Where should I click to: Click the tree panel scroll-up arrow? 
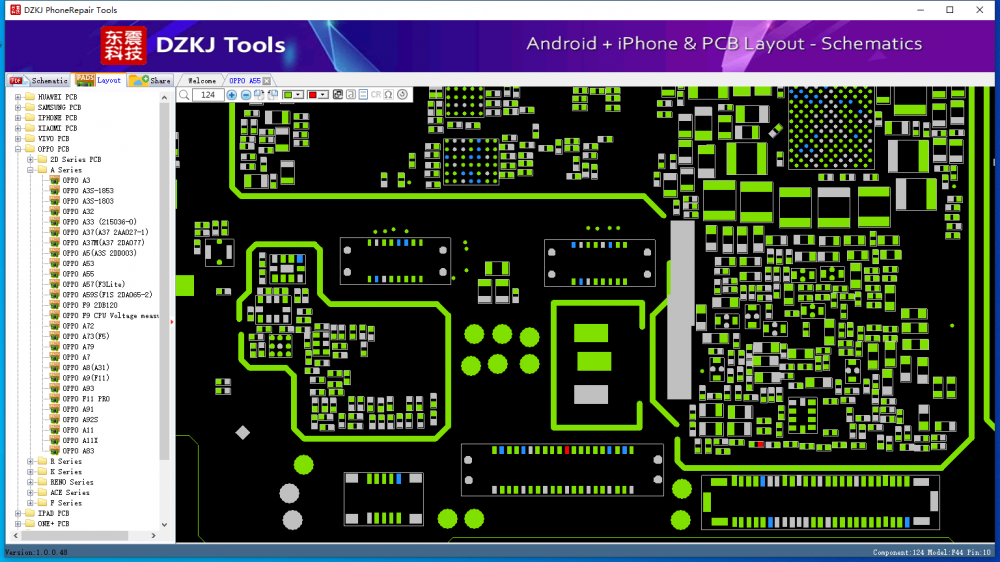[x=165, y=95]
